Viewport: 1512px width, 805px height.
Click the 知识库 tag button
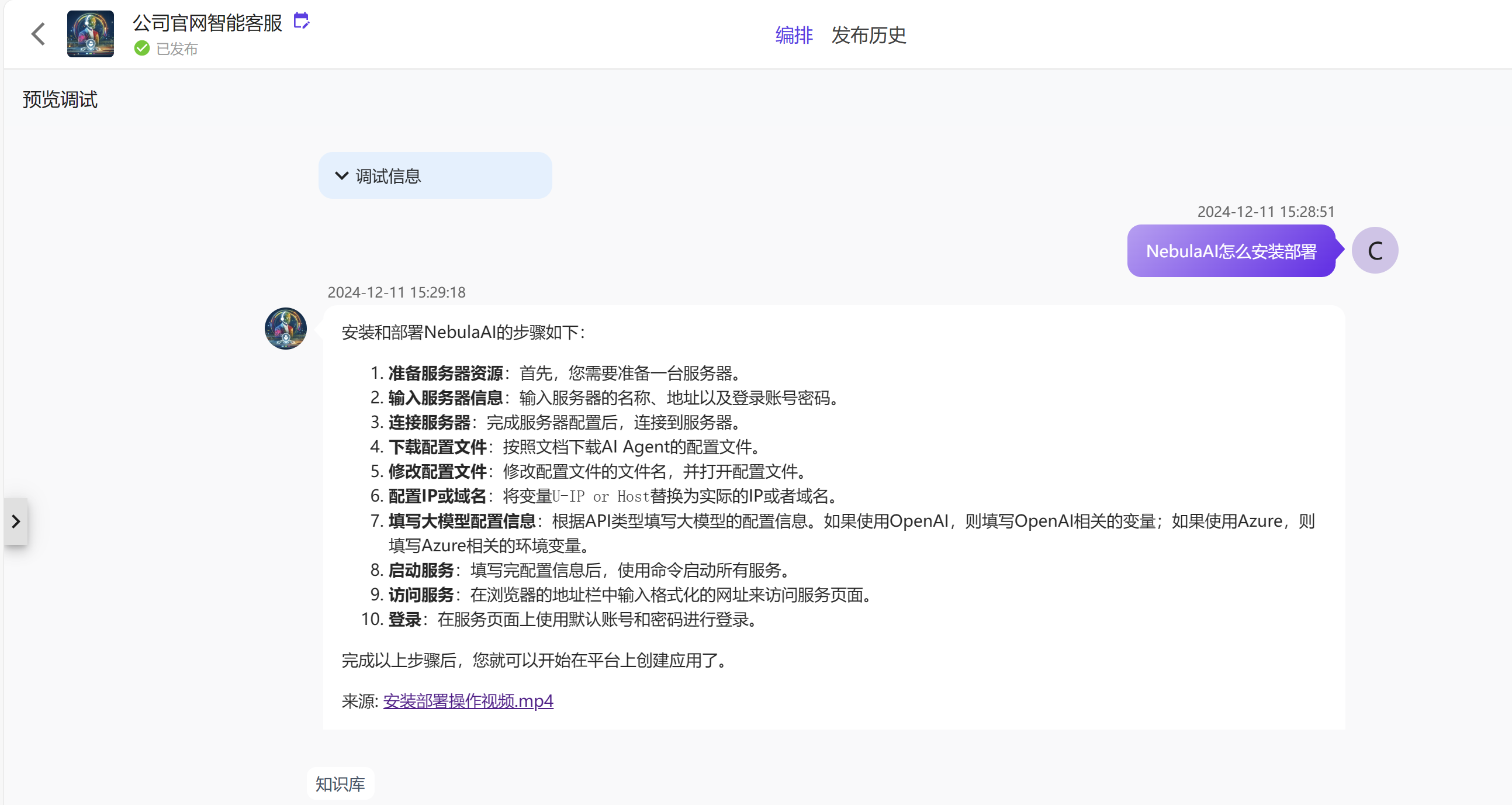tap(340, 784)
